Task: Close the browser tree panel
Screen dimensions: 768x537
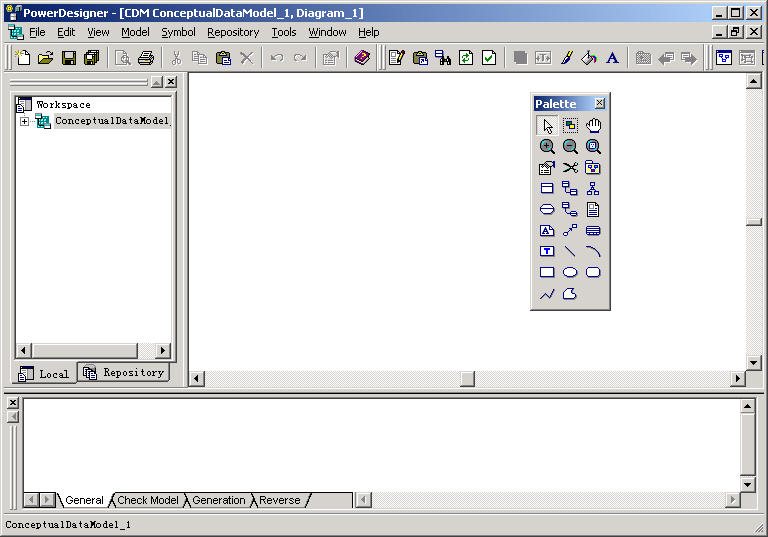Action: click(x=170, y=82)
